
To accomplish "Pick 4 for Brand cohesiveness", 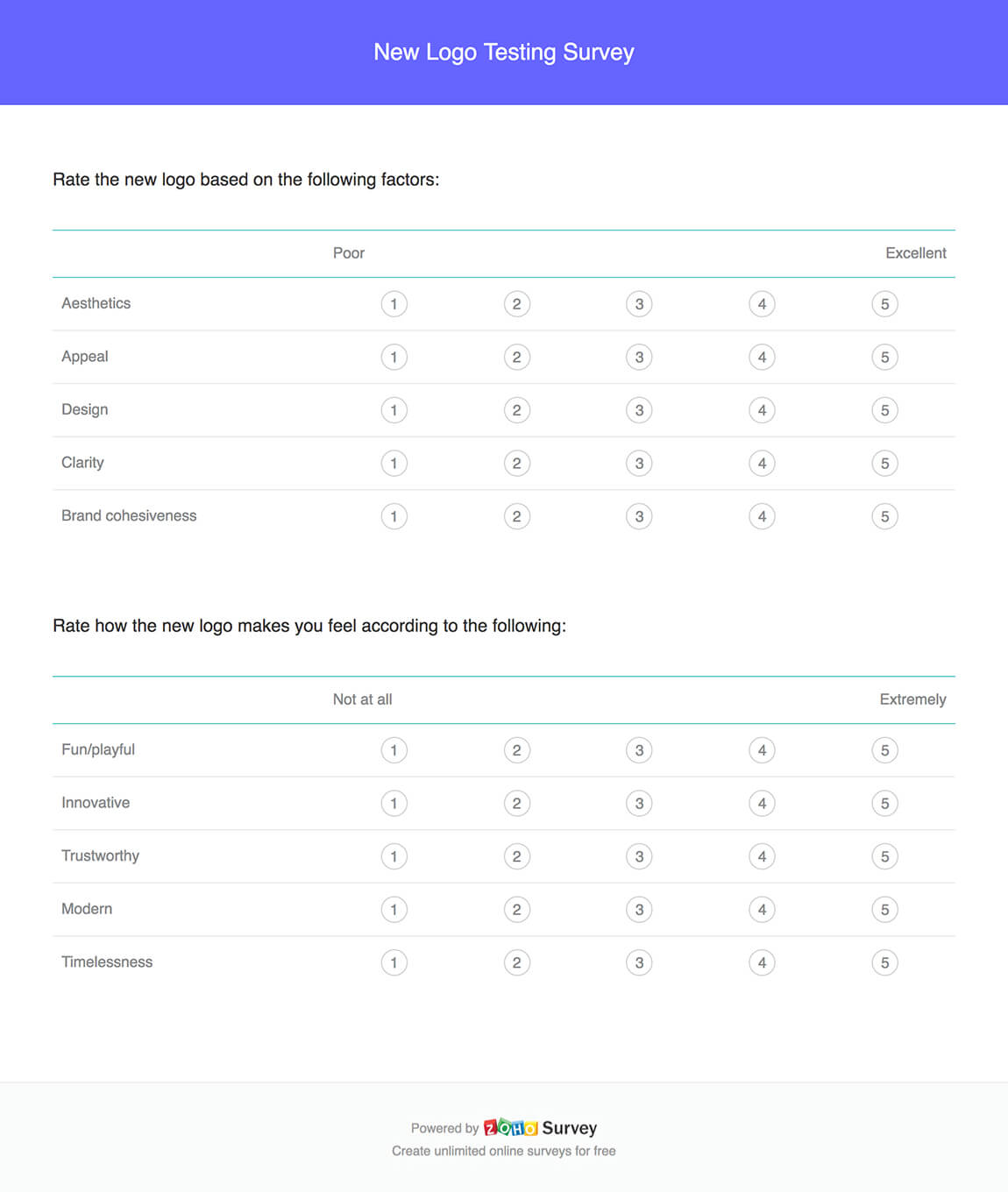I will point(762,516).
